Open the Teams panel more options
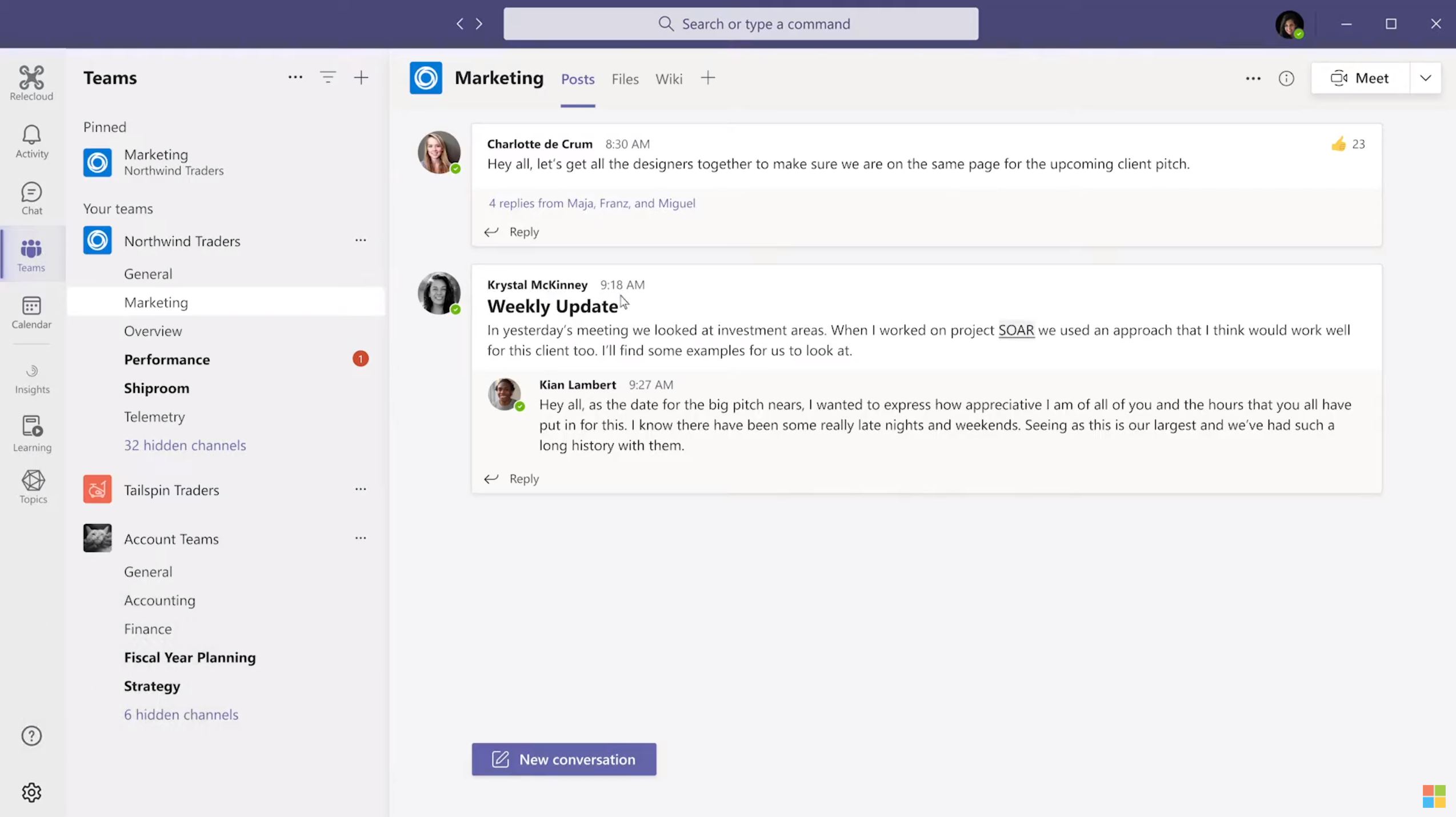Viewport: 1456px width, 817px height. click(x=295, y=77)
